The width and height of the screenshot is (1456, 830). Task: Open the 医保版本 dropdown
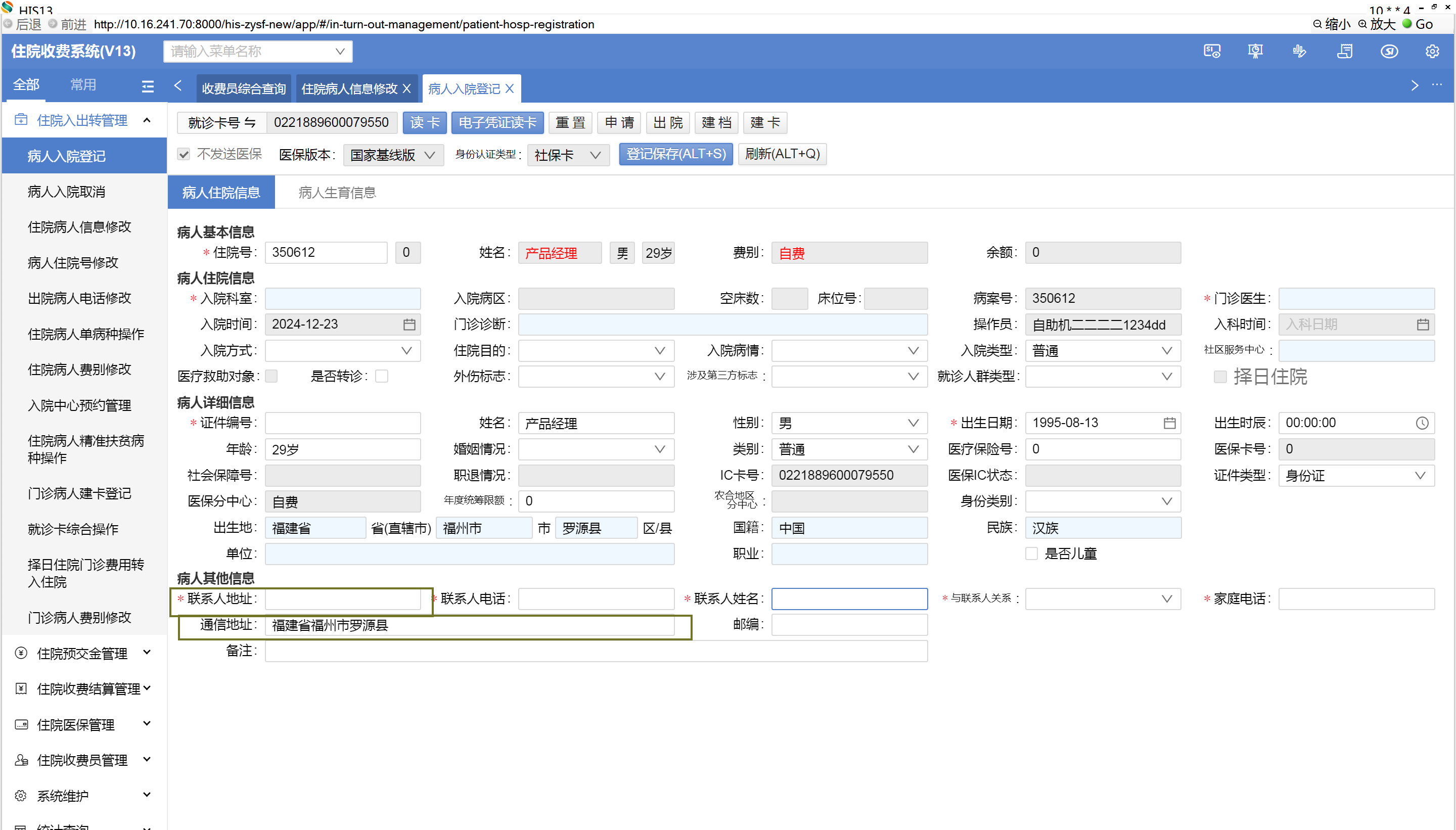393,155
